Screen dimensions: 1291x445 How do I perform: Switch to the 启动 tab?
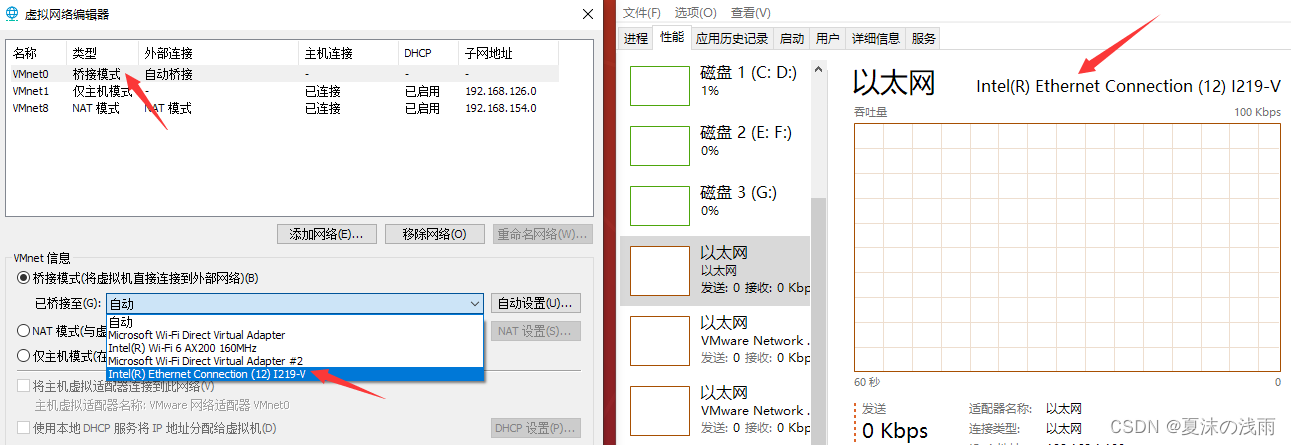(x=792, y=38)
